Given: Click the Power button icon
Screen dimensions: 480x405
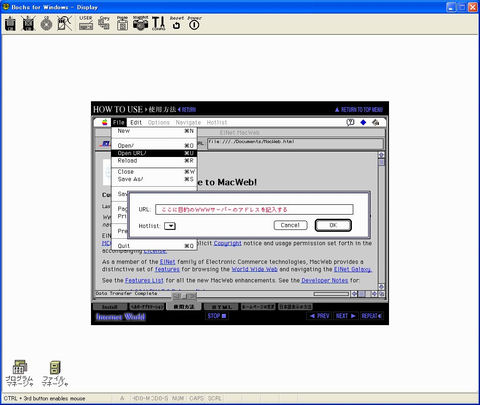Looking at the screenshot, I should pos(194,23).
